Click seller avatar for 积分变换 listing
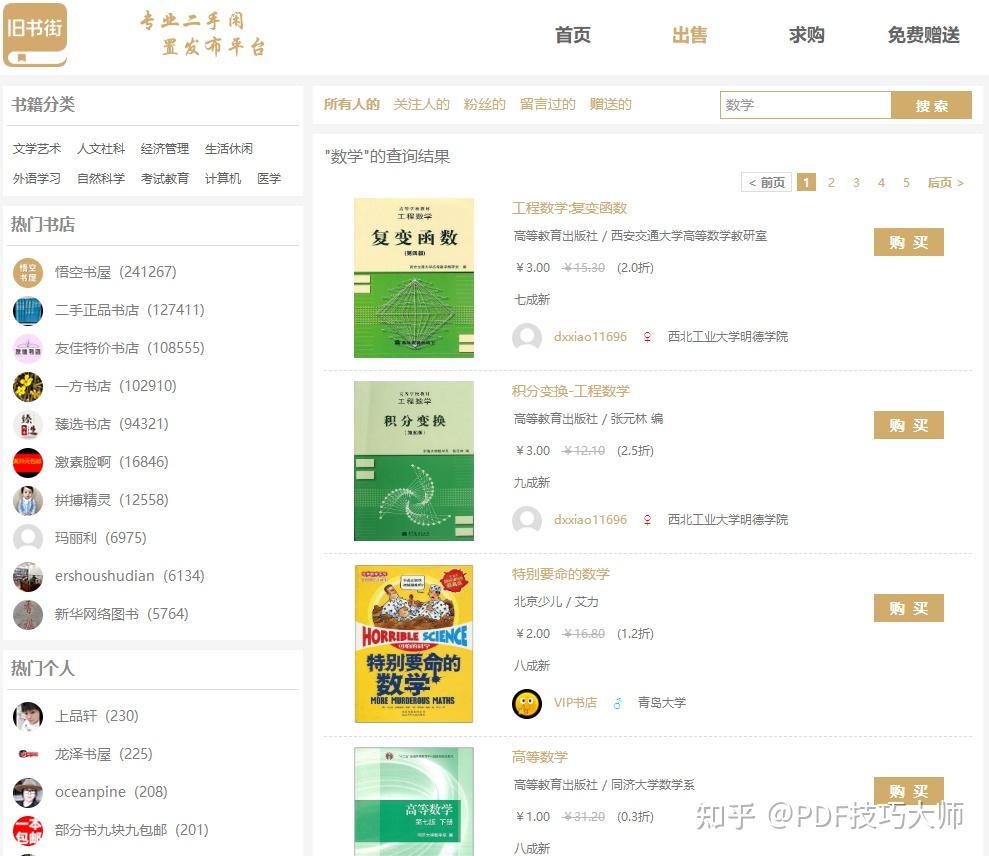This screenshot has height=856, width=989. [527, 520]
